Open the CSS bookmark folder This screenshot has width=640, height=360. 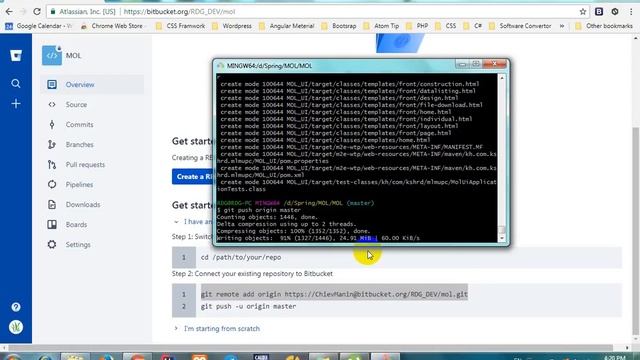tap(446, 26)
